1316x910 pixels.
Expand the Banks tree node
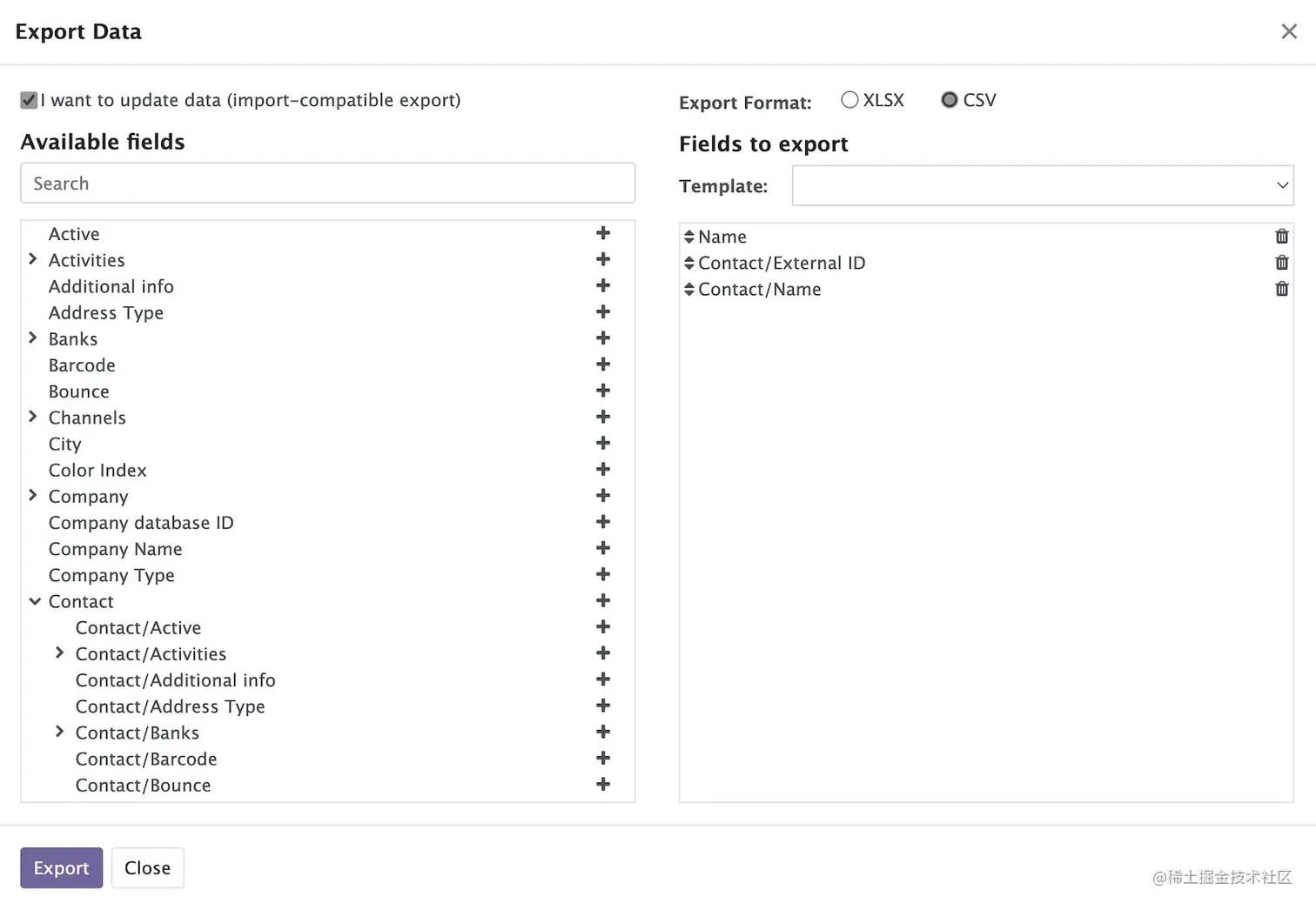(33, 338)
